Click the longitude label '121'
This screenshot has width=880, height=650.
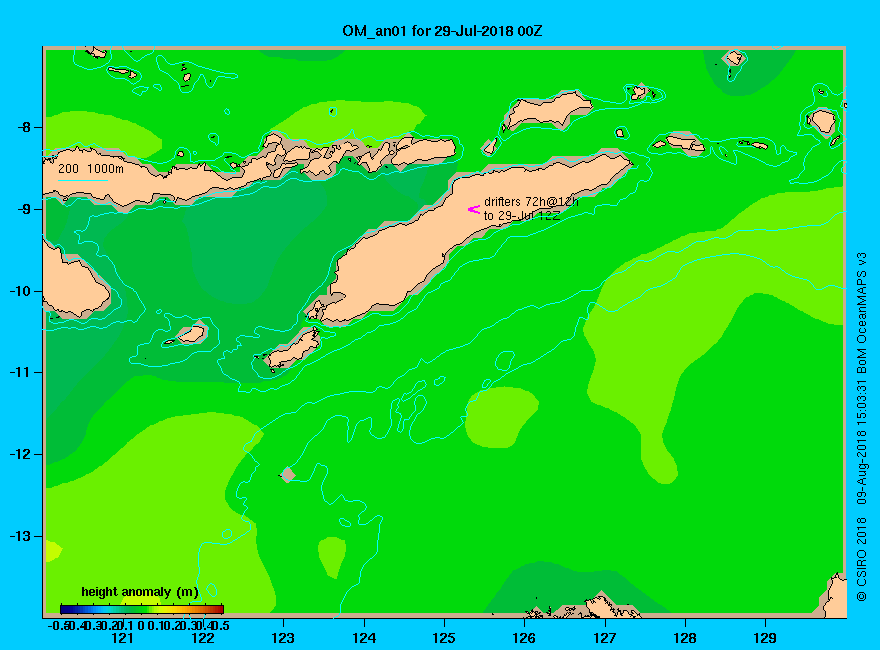click(122, 638)
